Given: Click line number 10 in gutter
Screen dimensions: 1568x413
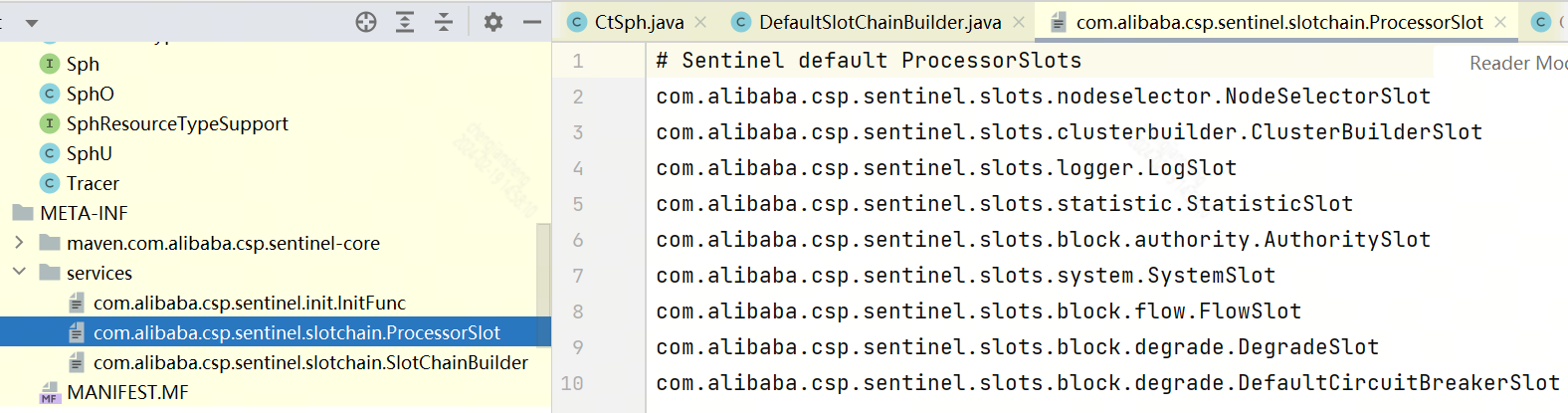Looking at the screenshot, I should point(572,383).
